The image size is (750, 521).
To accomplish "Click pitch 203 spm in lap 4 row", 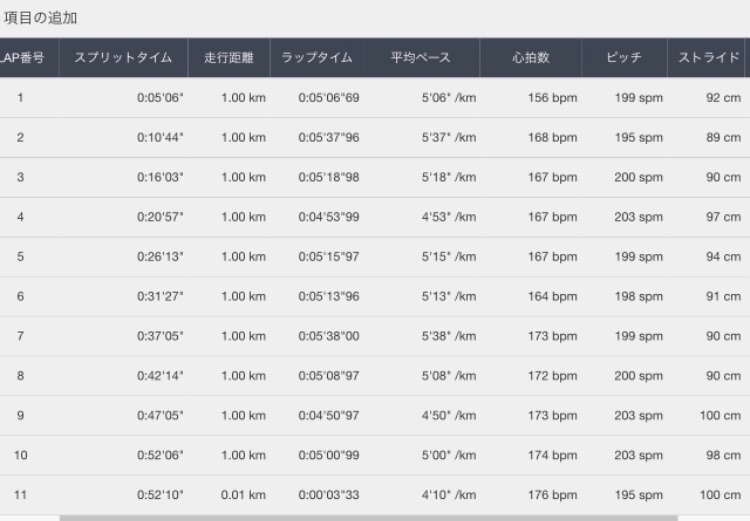I will coord(639,217).
